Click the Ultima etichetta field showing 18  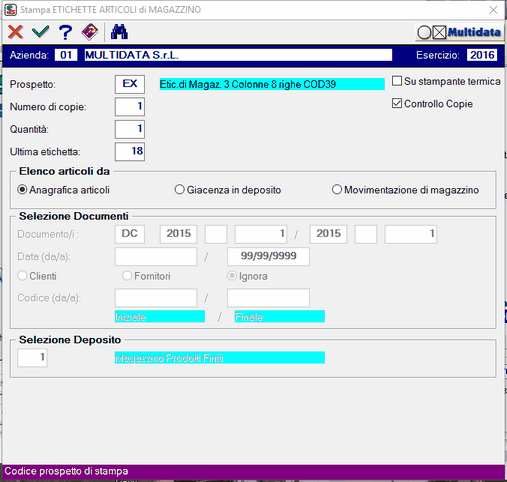(x=130, y=152)
